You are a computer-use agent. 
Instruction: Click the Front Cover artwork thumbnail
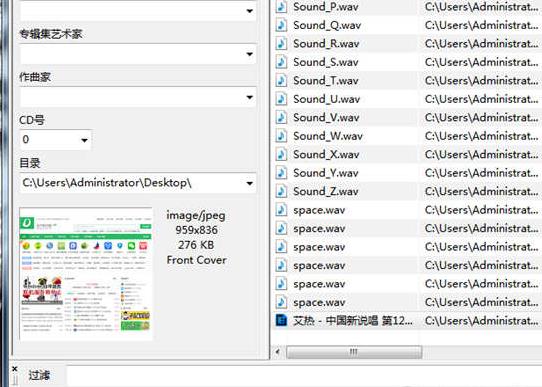(x=86, y=273)
